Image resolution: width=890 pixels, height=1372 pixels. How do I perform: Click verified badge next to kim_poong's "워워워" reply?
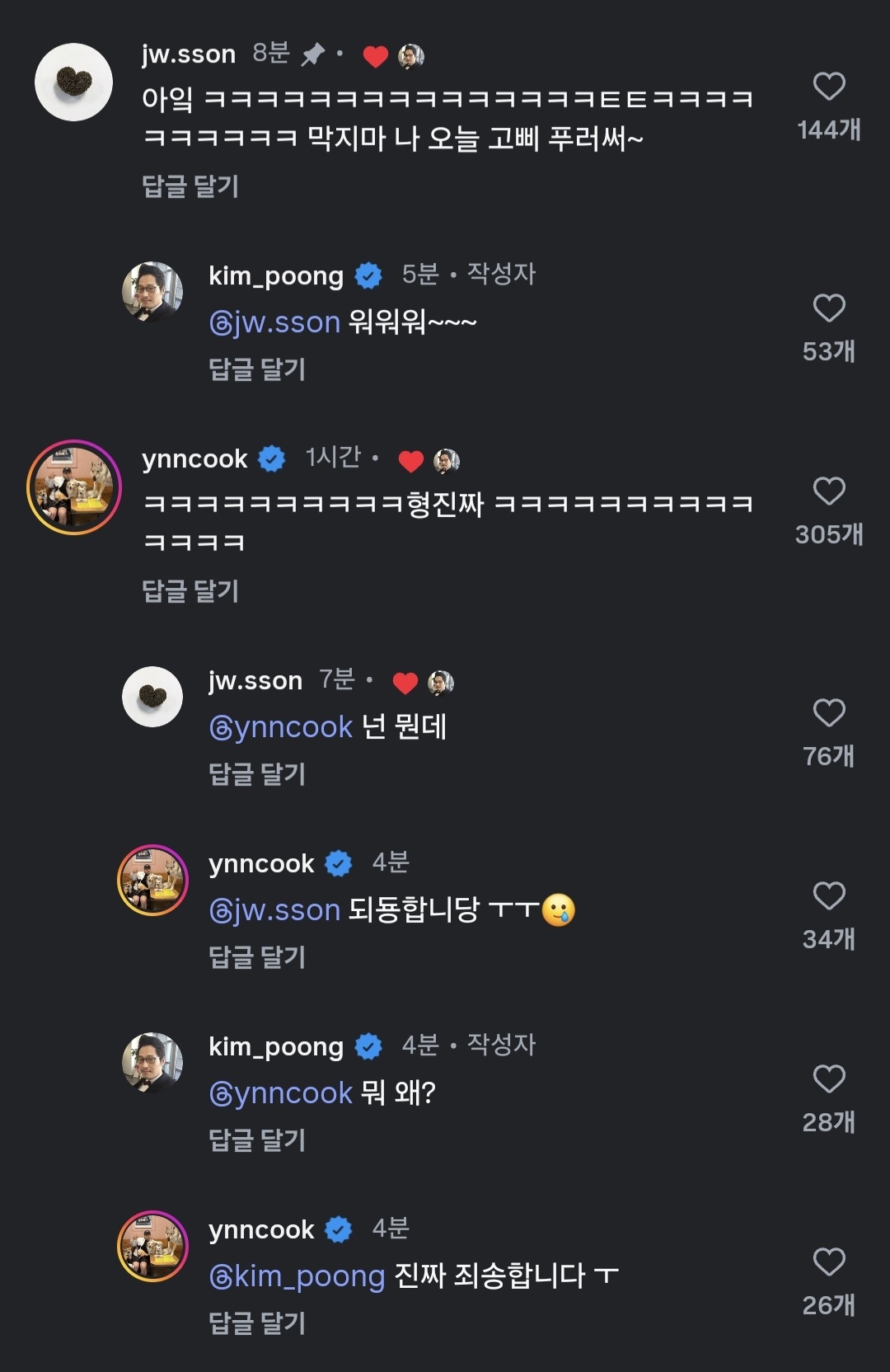coord(368,275)
